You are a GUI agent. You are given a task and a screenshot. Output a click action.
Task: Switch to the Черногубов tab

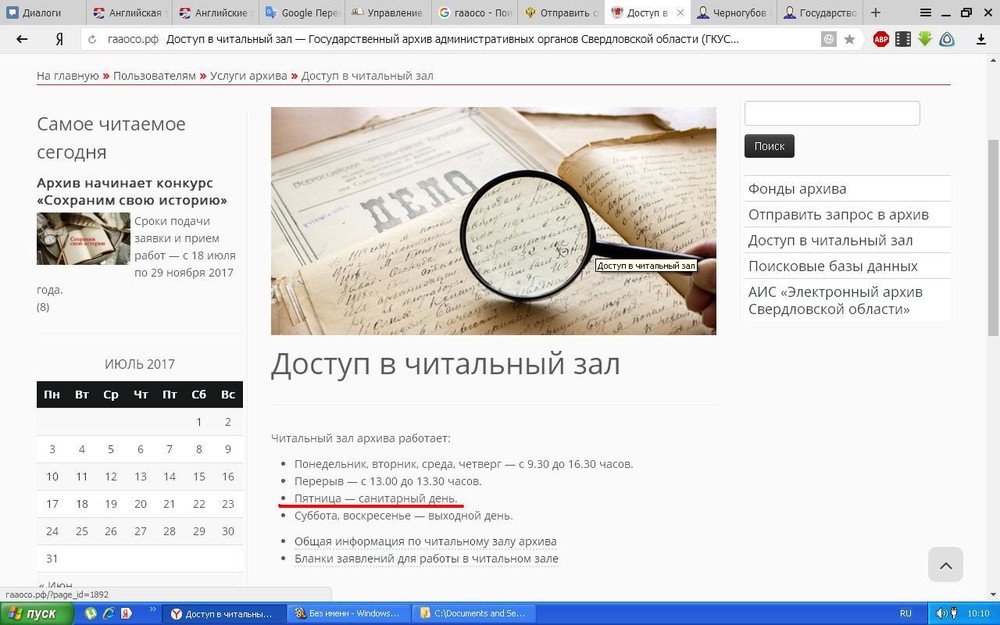(733, 12)
